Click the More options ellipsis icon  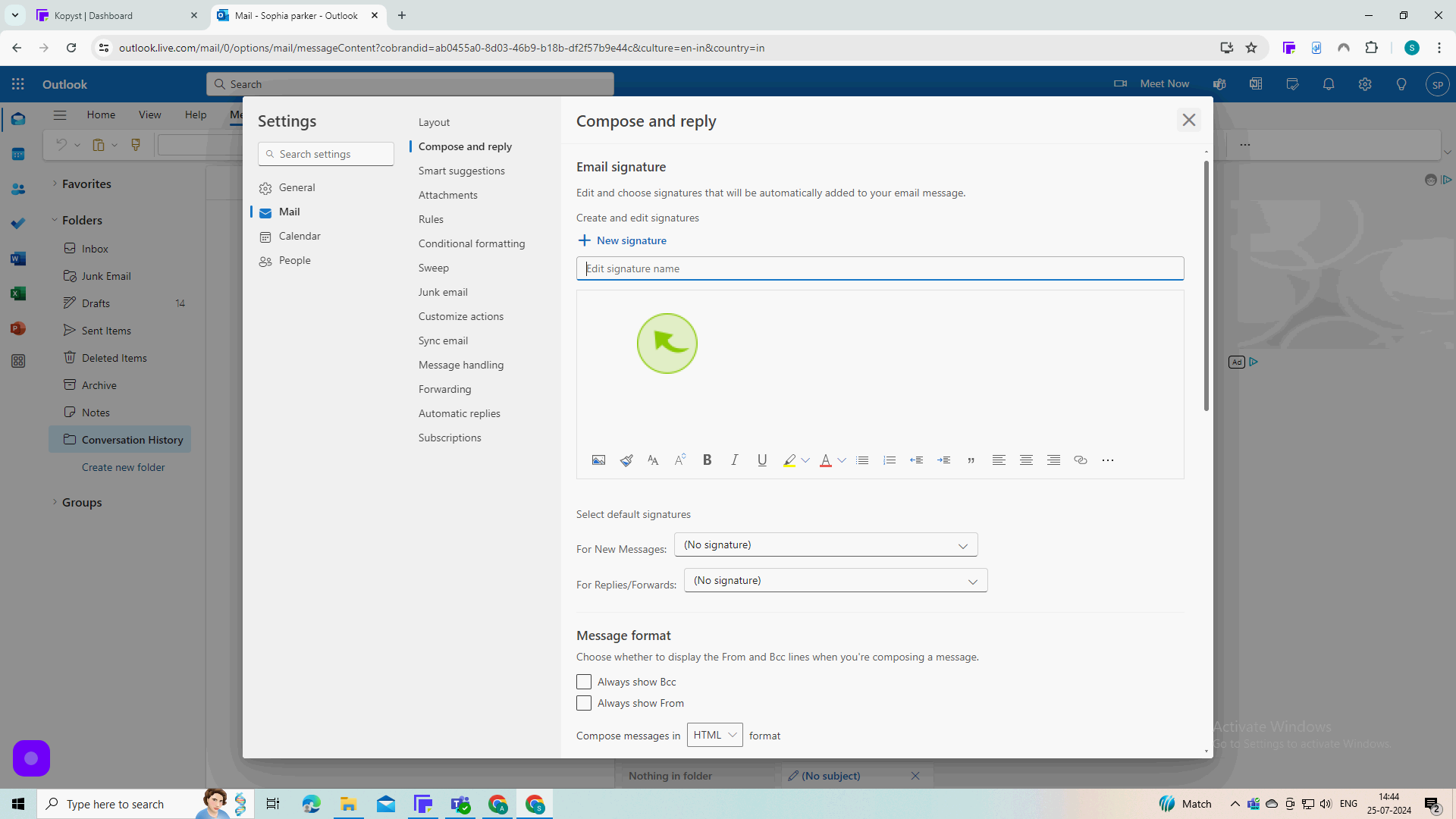click(x=1107, y=459)
